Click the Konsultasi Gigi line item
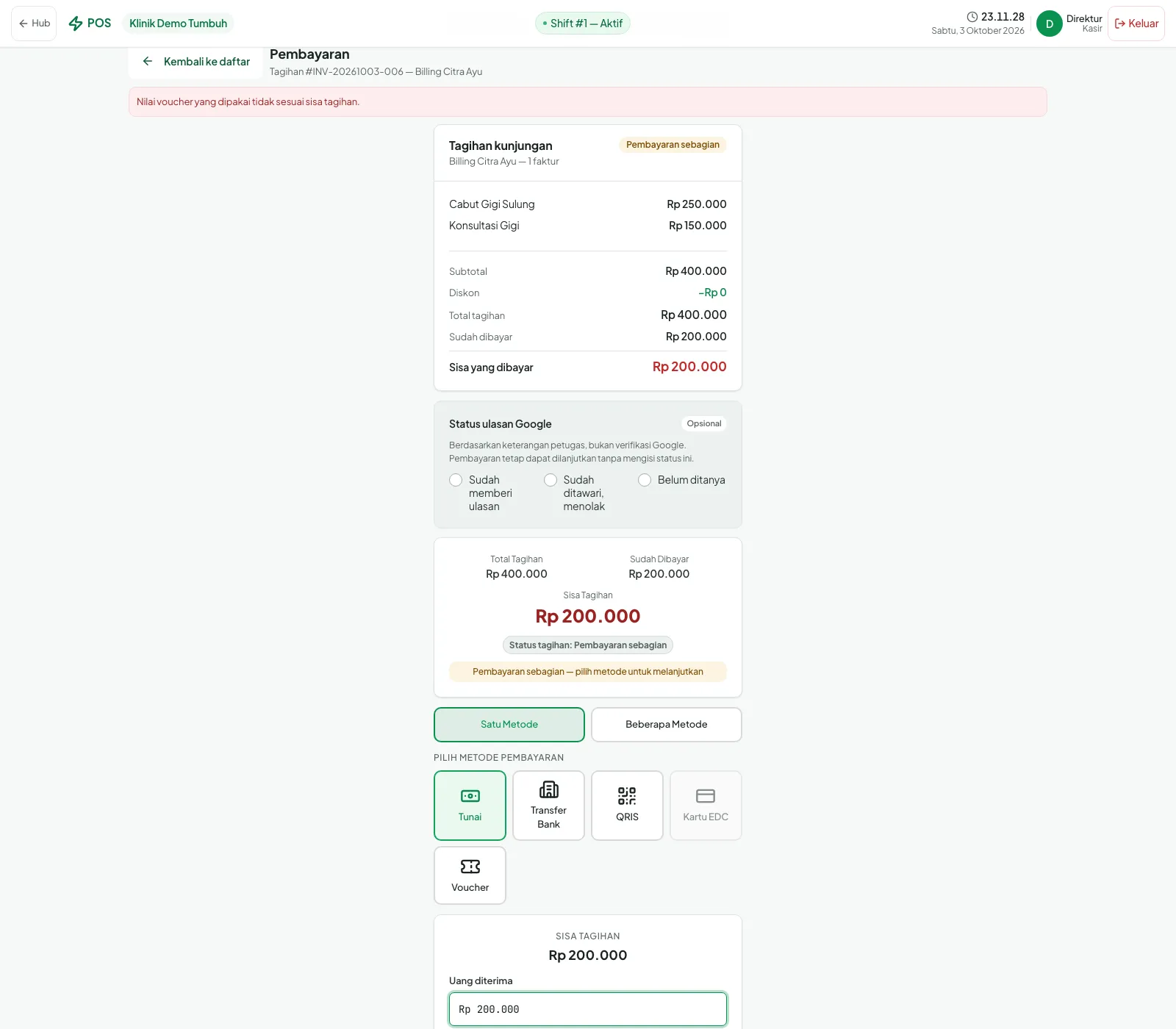The image size is (1176, 1029). coord(588,226)
